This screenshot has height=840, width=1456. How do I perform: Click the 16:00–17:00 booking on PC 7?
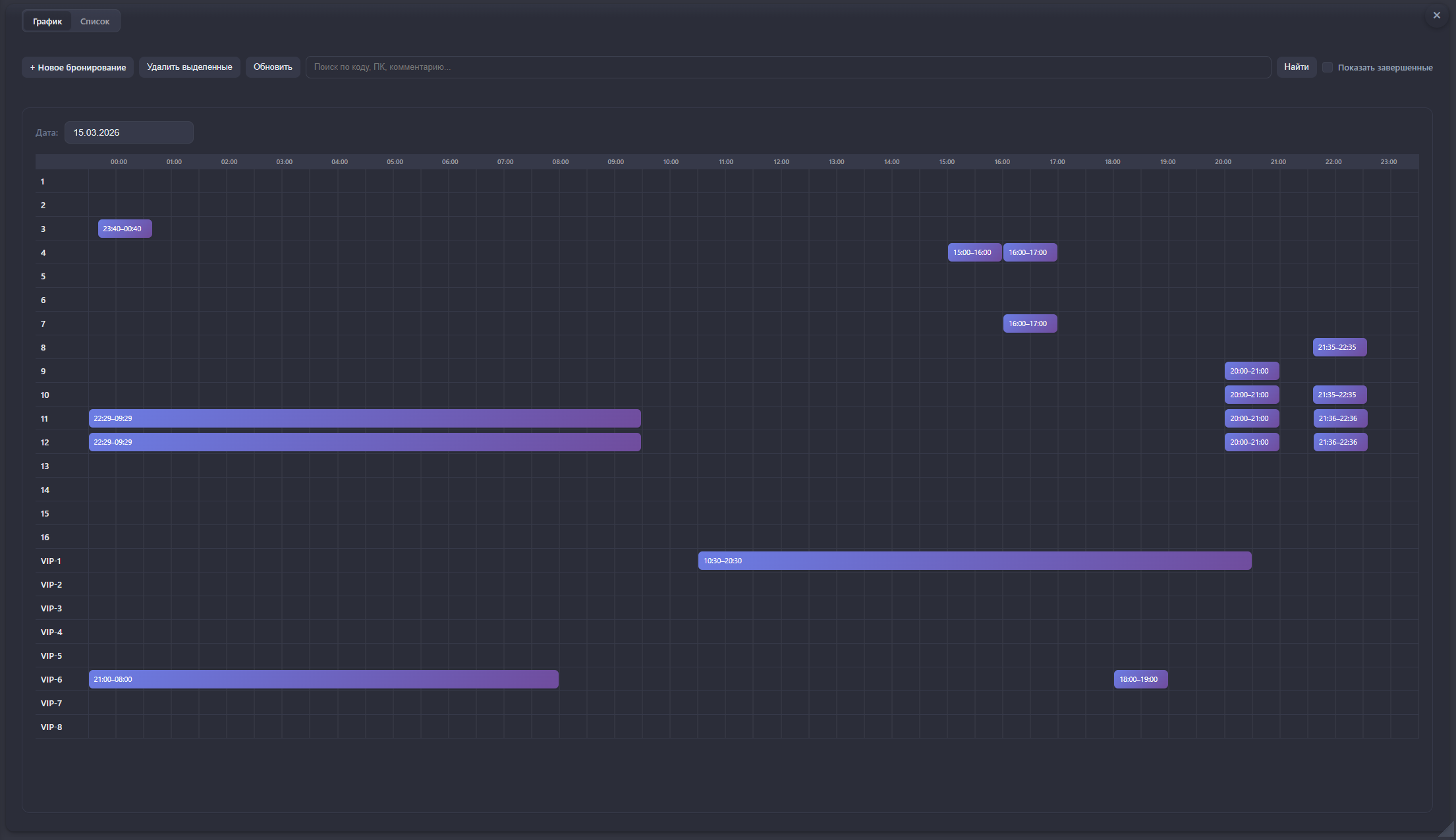coord(1030,323)
